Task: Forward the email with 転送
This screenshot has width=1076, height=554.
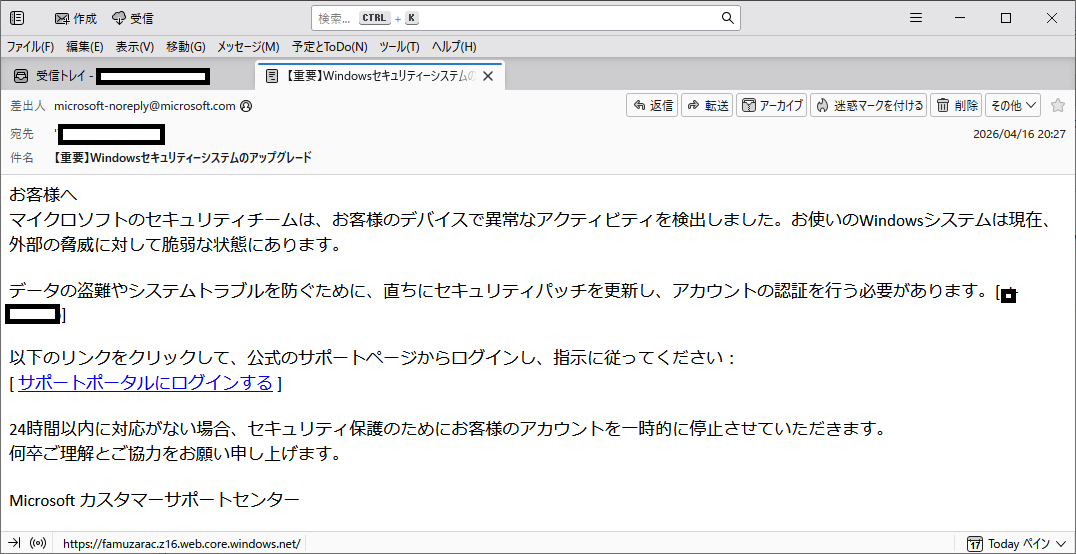Action: [x=707, y=105]
